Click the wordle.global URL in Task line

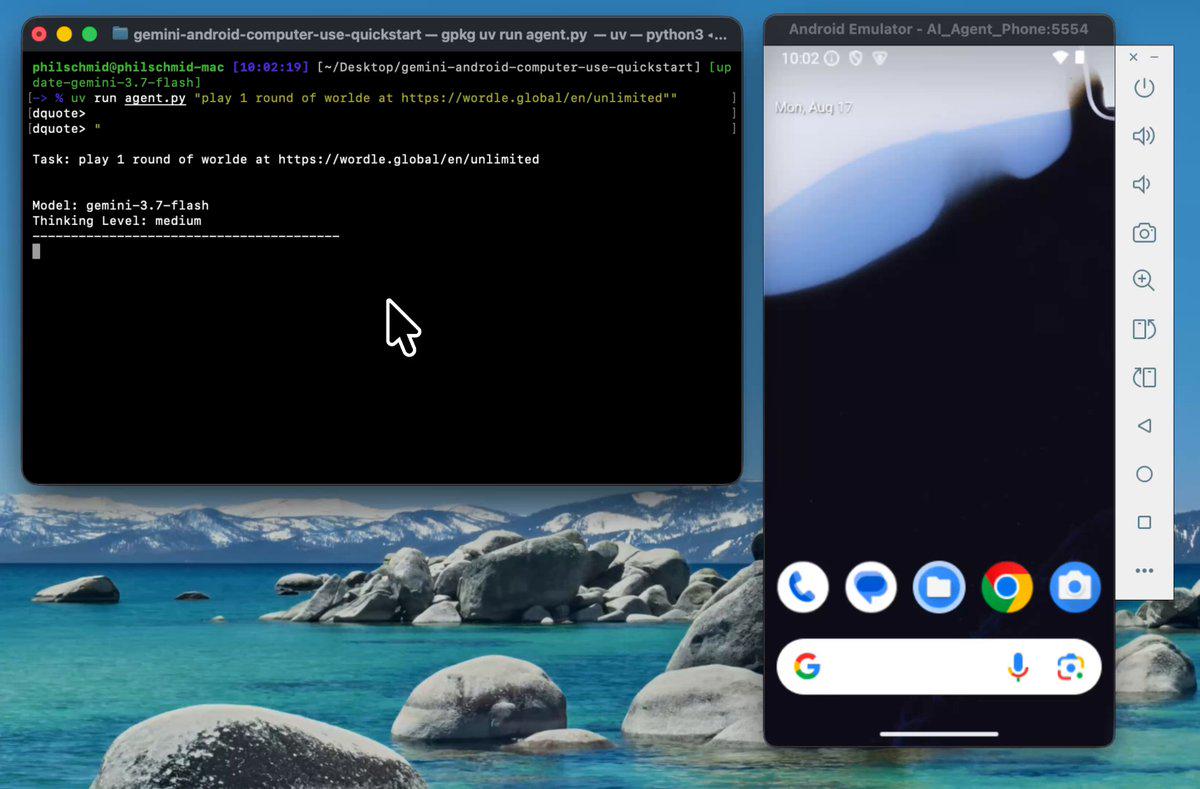click(409, 159)
